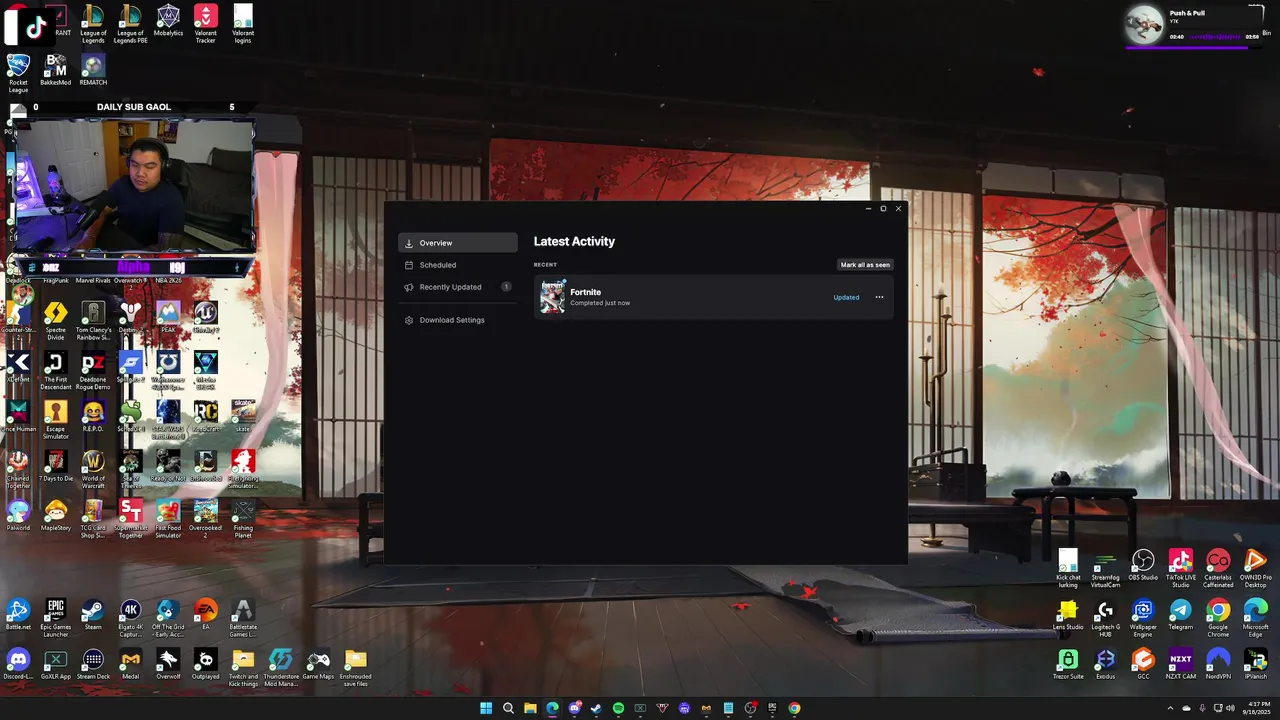
Task: Open TikTok LIVE Studio shortcut
Action: tap(1181, 567)
